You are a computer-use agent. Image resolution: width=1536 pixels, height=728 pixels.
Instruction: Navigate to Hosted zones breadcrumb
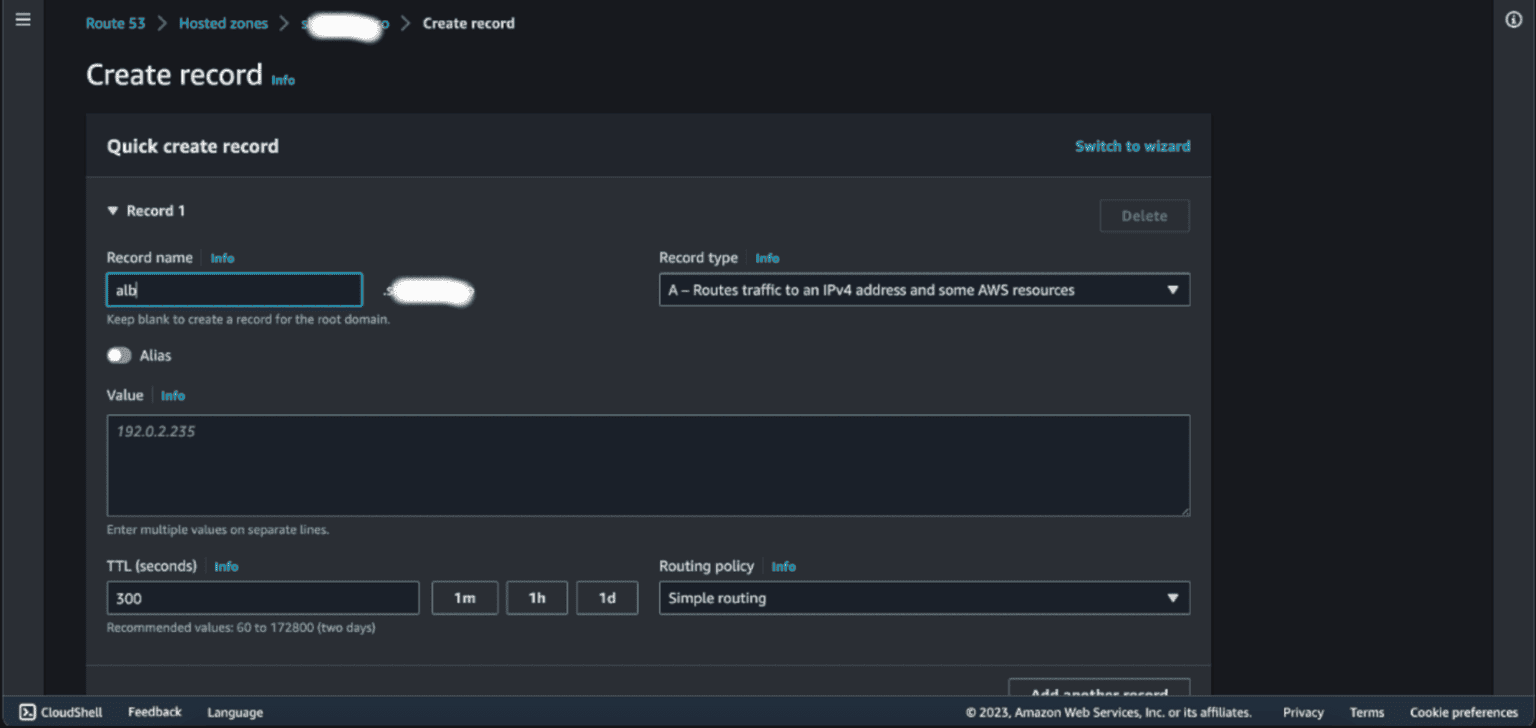coord(223,22)
